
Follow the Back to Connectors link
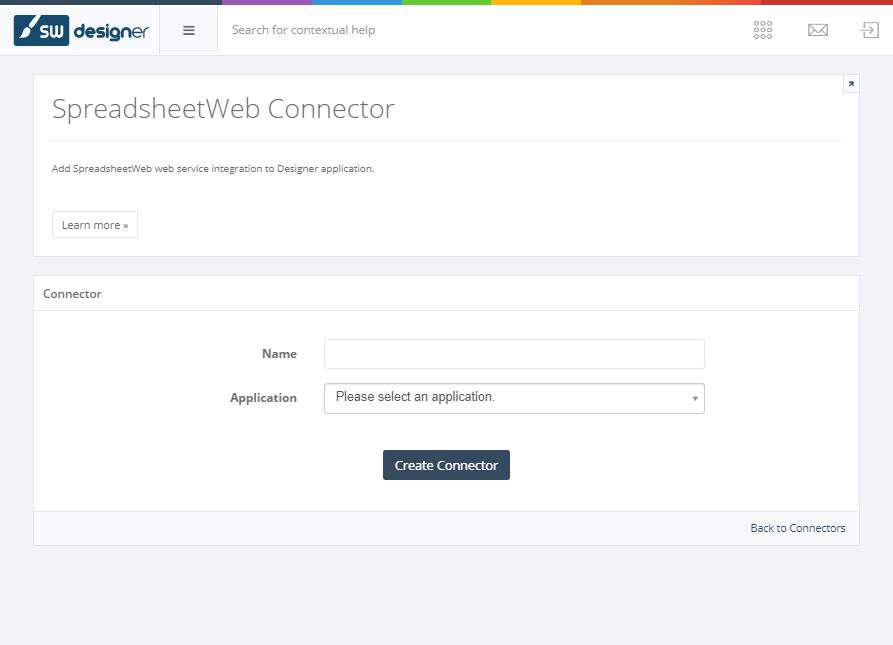(797, 528)
